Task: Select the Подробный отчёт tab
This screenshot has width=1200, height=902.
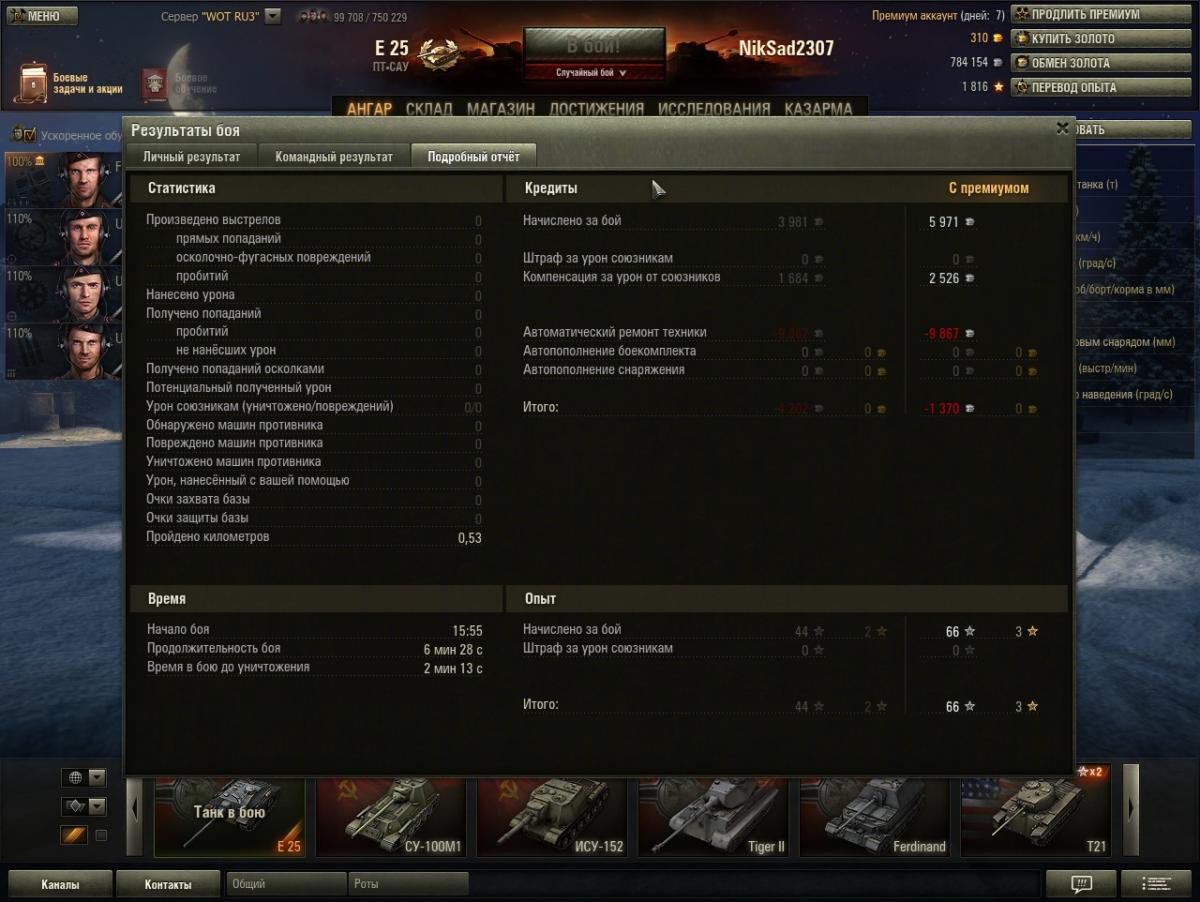Action: [474, 156]
